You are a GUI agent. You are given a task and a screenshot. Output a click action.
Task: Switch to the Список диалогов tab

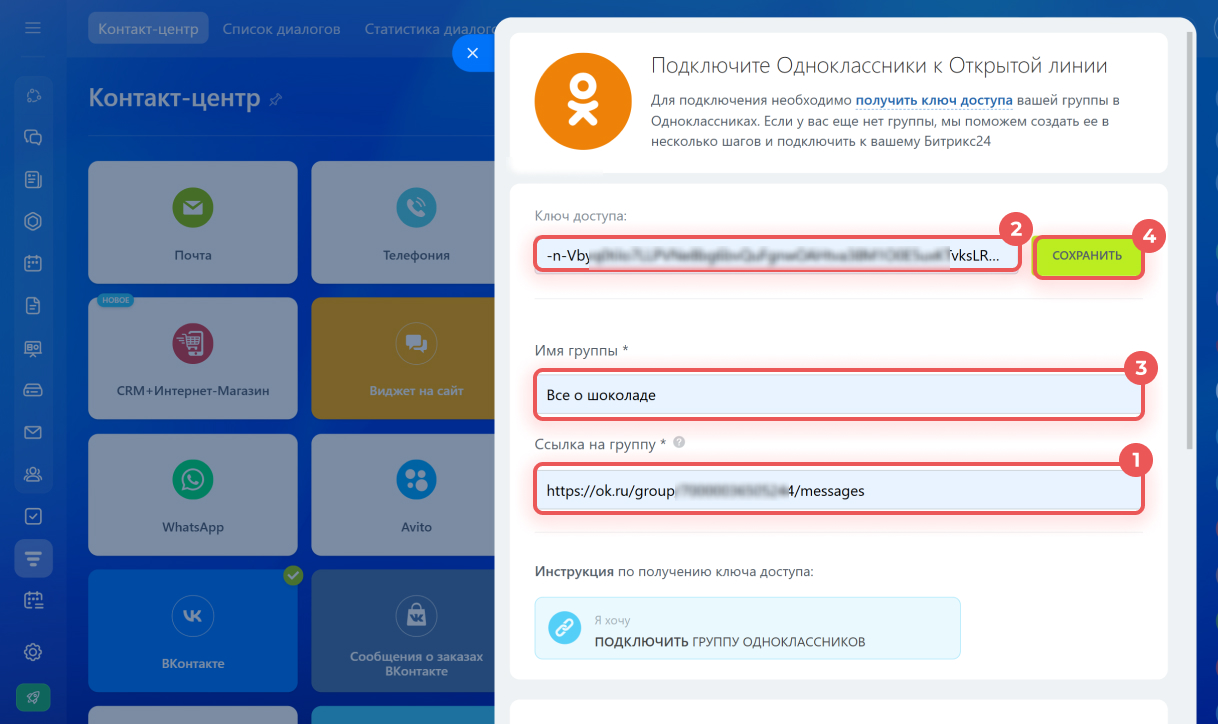pyautogui.click(x=281, y=29)
